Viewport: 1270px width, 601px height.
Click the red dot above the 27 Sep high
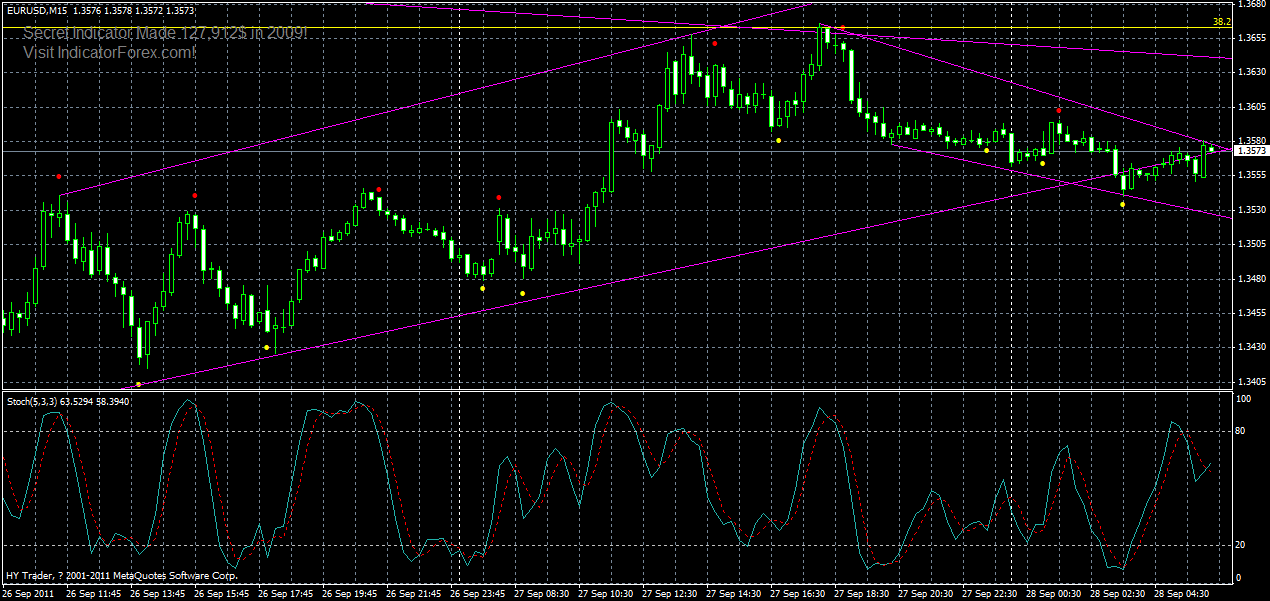(715, 44)
